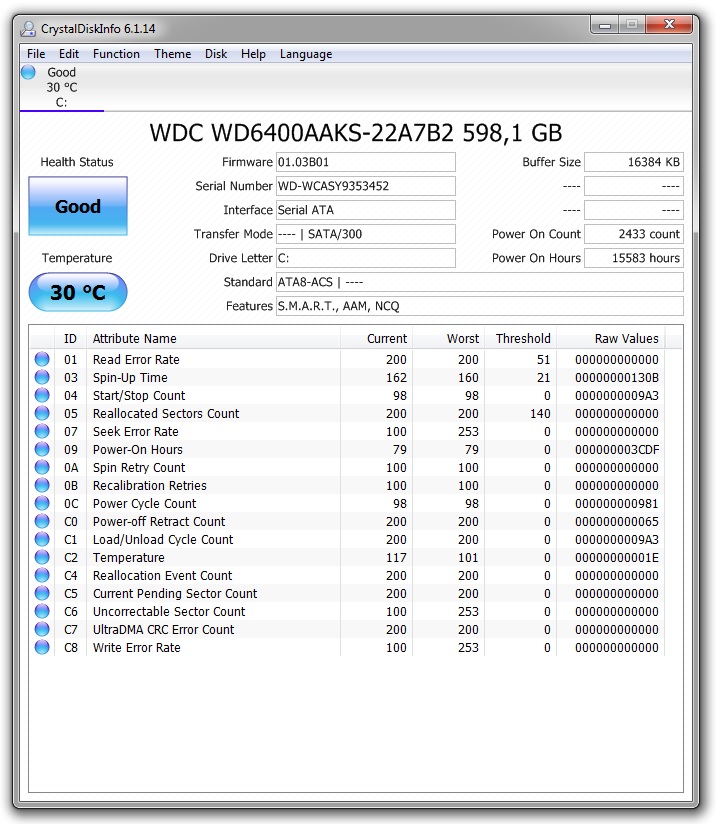Open the Function menu

point(116,54)
